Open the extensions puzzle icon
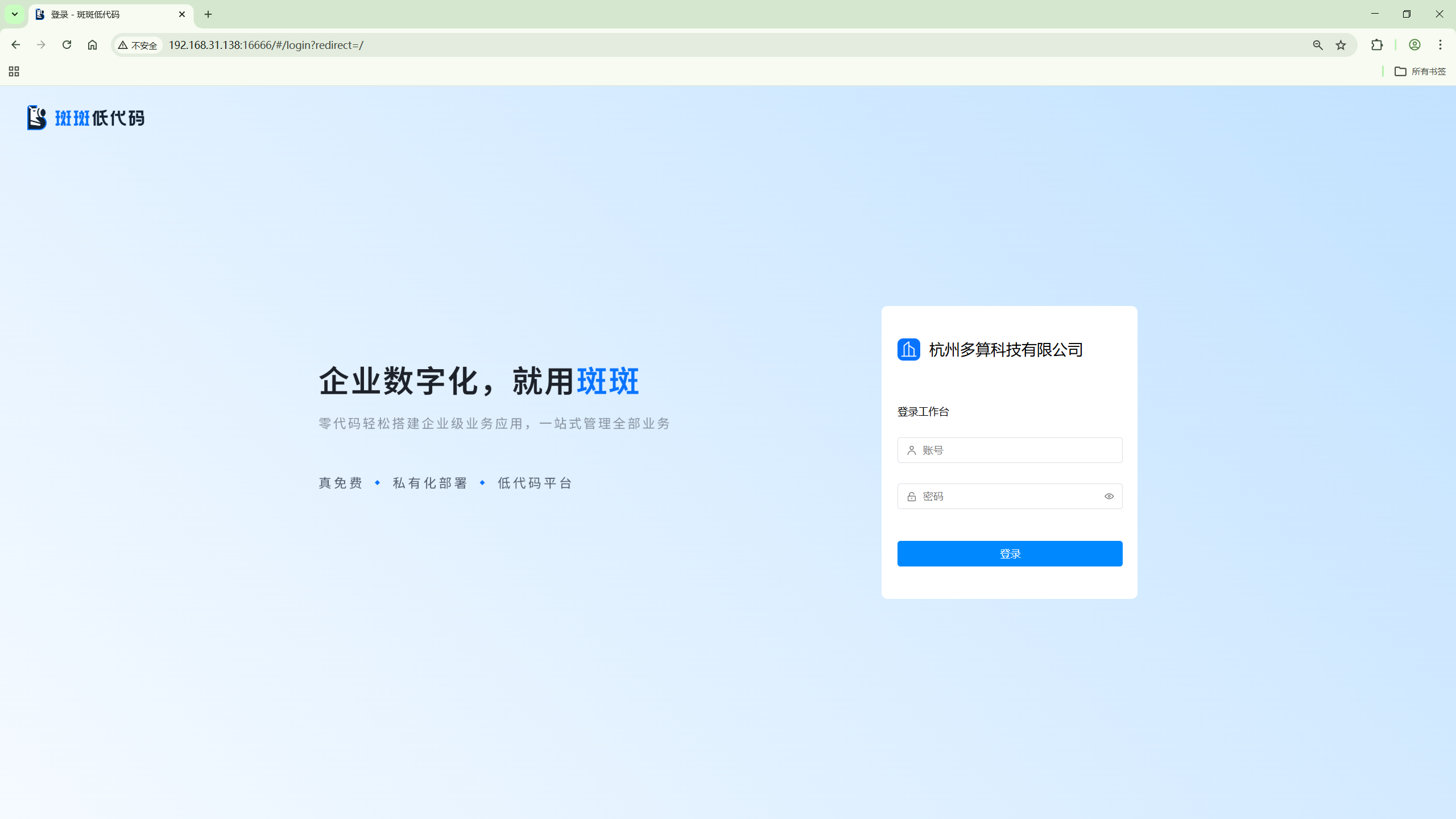 tap(1376, 45)
